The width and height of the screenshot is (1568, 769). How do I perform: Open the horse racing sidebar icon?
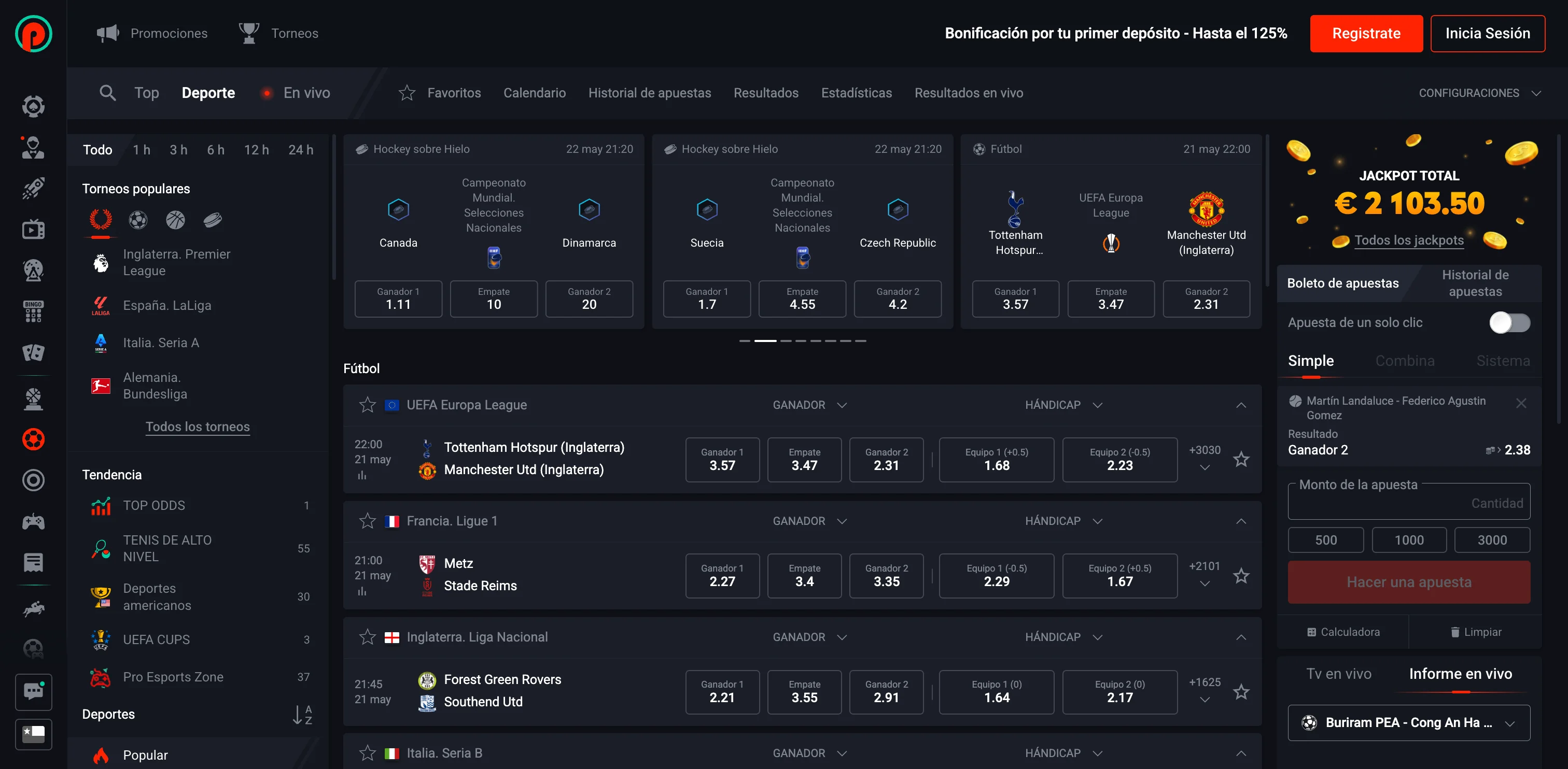pos(34,608)
